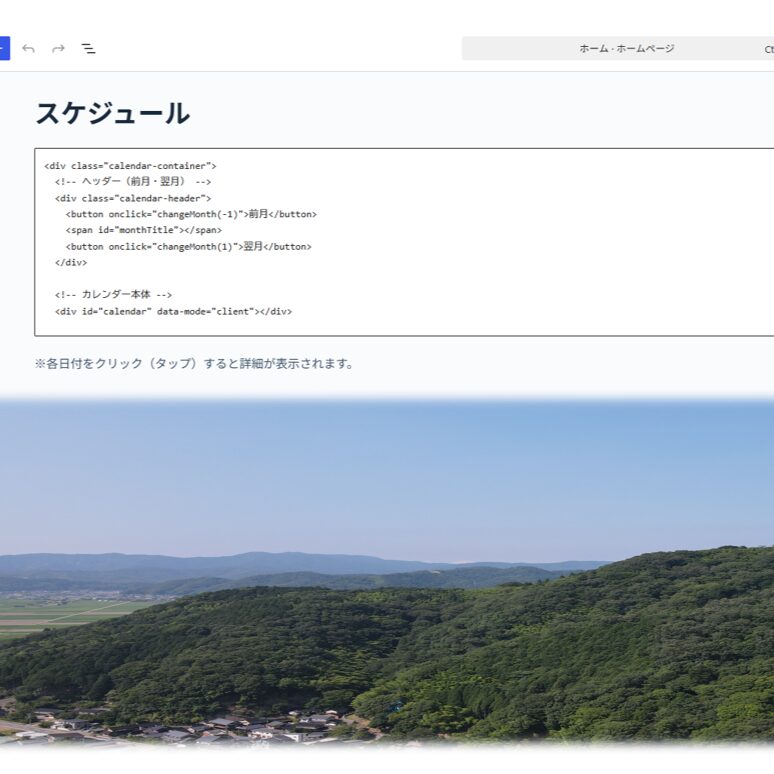Click the 翌月 button code line
774x774 pixels.
coord(188,246)
